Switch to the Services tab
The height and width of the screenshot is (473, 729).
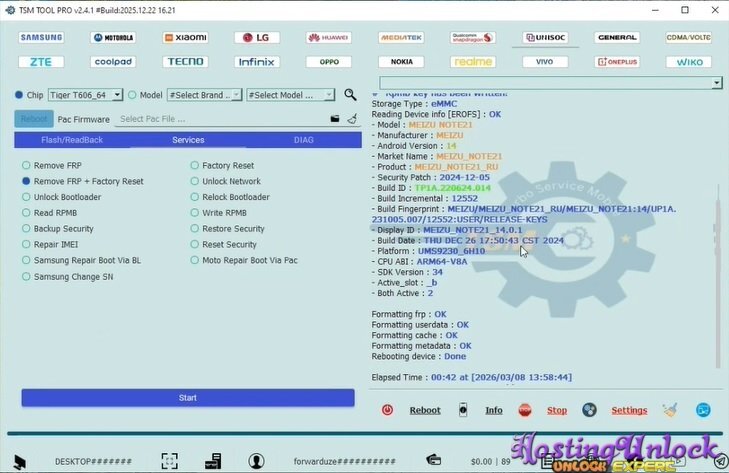click(188, 140)
